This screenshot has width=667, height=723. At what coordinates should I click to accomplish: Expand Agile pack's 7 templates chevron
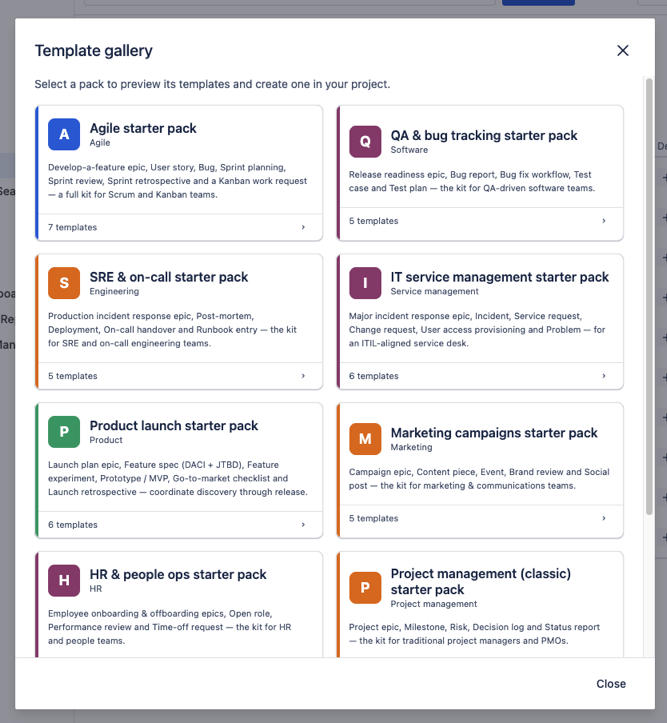tap(303, 227)
